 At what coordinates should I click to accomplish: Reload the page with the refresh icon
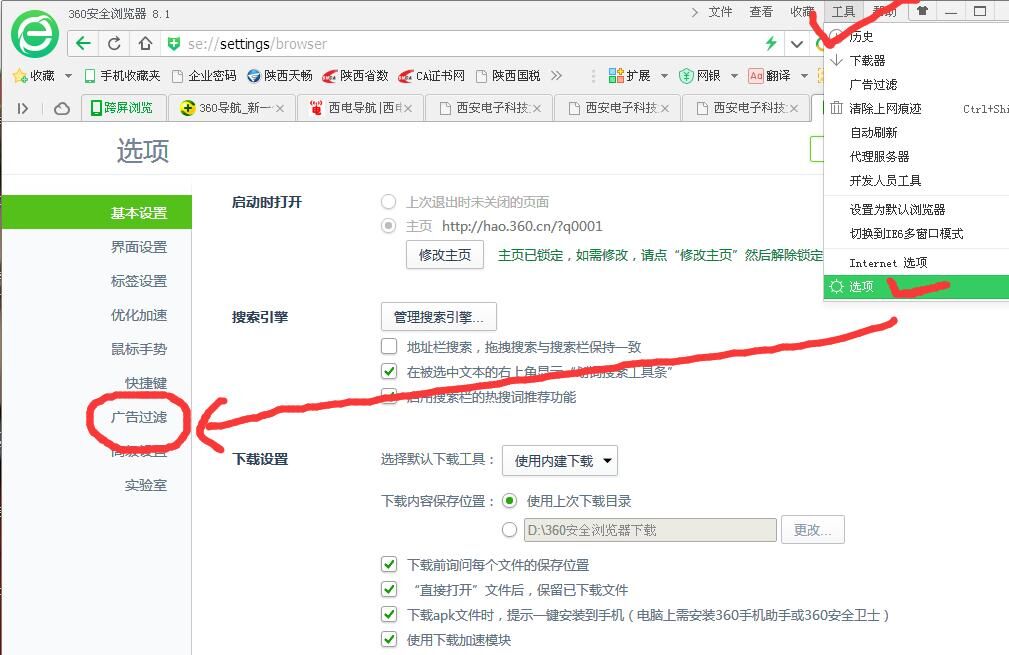(114, 43)
